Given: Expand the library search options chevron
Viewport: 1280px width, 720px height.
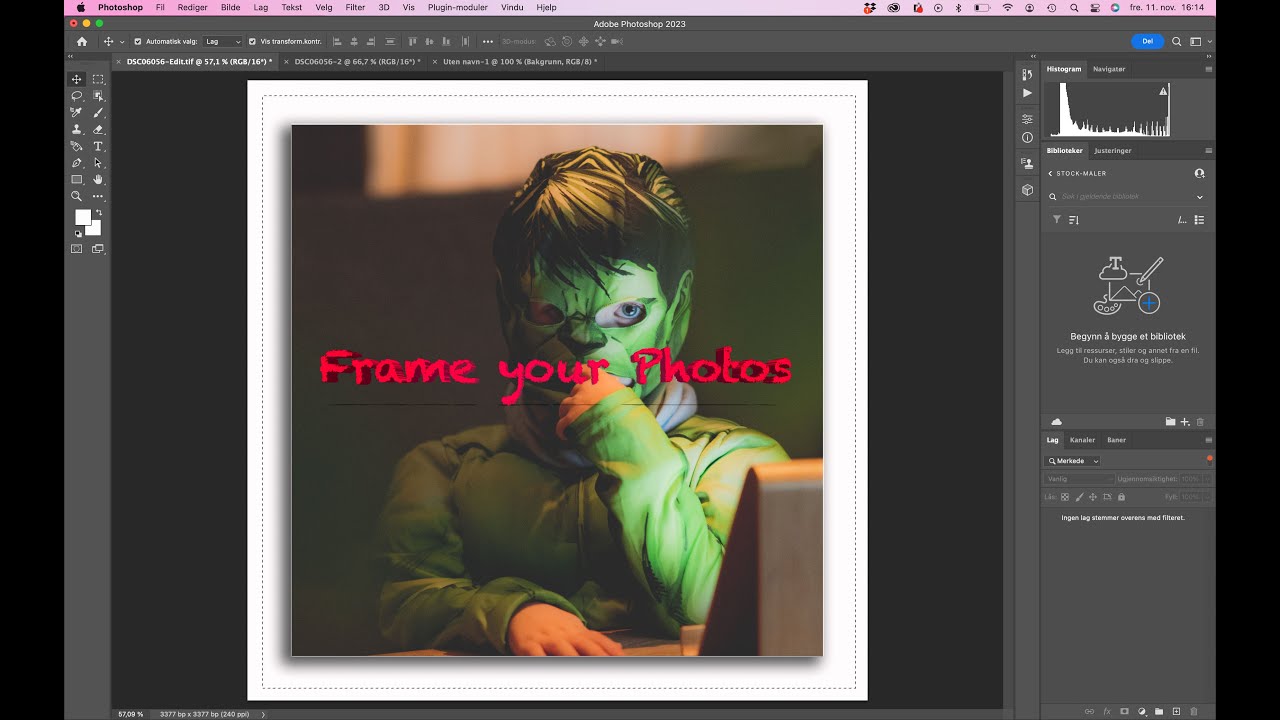Looking at the screenshot, I should [x=1200, y=197].
